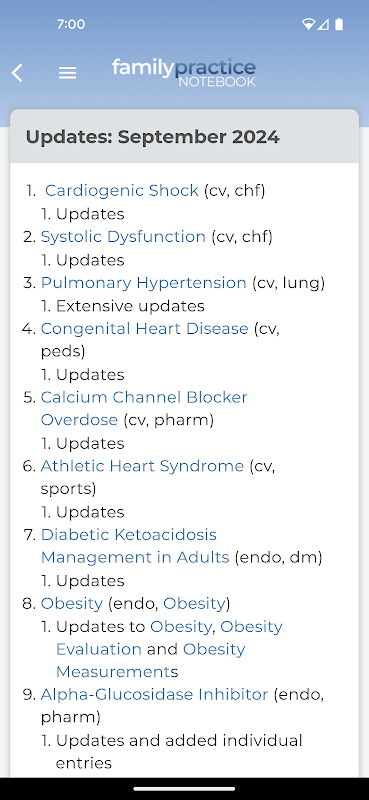Viewport: 369px width, 800px height.
Task: Go to Pulmonary Hypertension page
Action: pos(143,283)
